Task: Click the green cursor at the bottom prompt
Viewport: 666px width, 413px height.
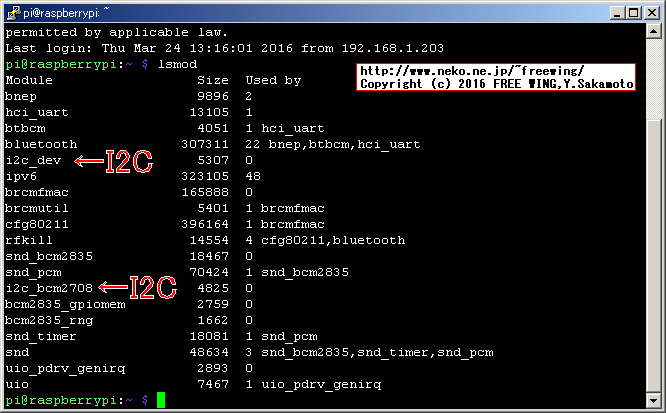Action: (x=161, y=400)
